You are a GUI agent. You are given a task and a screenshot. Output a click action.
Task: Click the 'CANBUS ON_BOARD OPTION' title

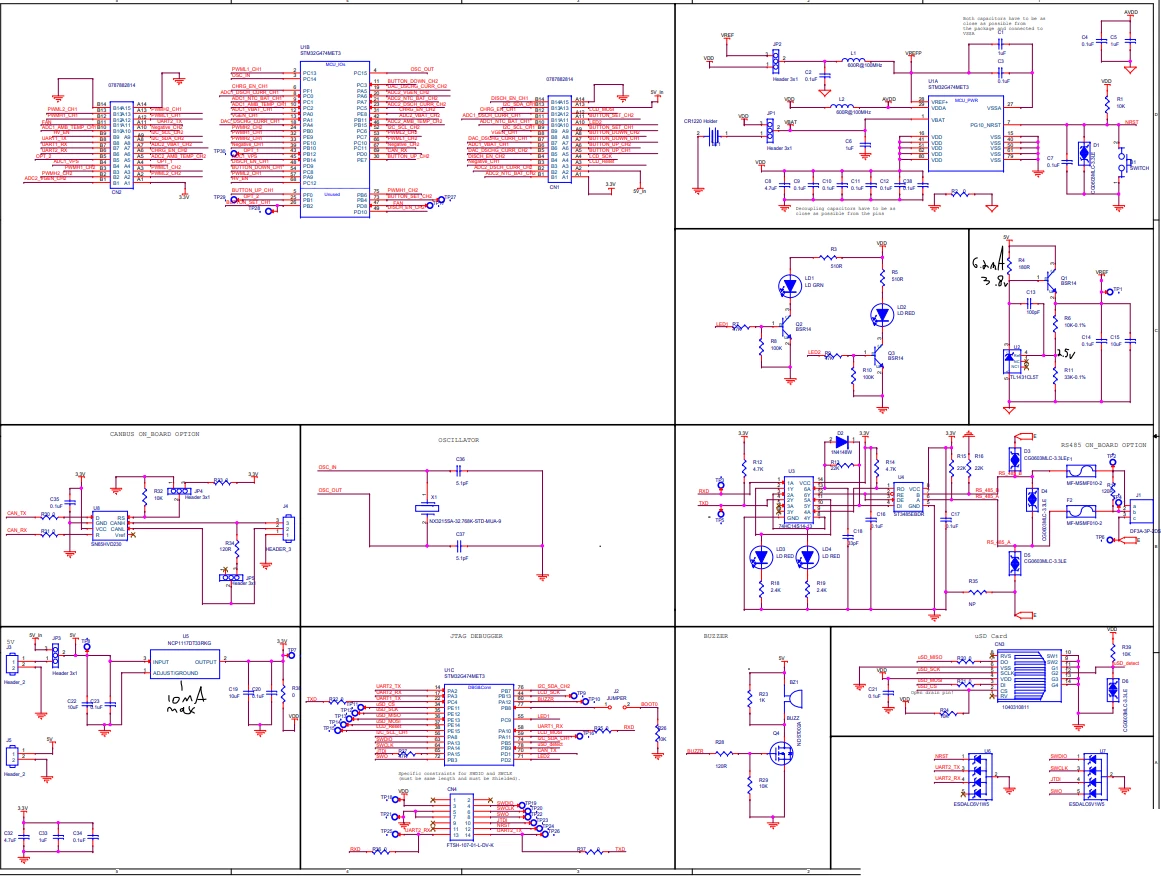click(154, 435)
